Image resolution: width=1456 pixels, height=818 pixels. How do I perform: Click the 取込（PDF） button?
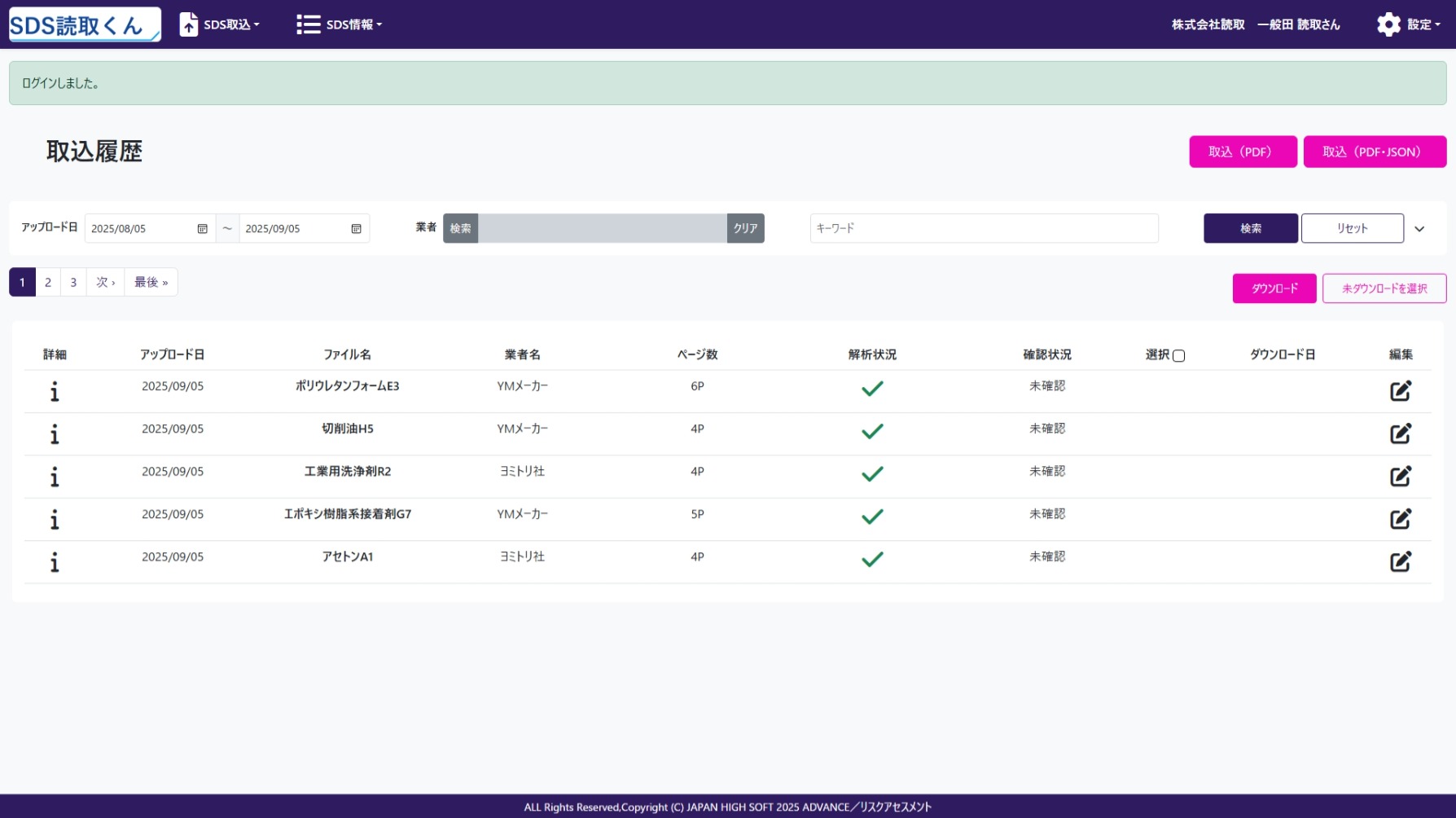[x=1242, y=152]
